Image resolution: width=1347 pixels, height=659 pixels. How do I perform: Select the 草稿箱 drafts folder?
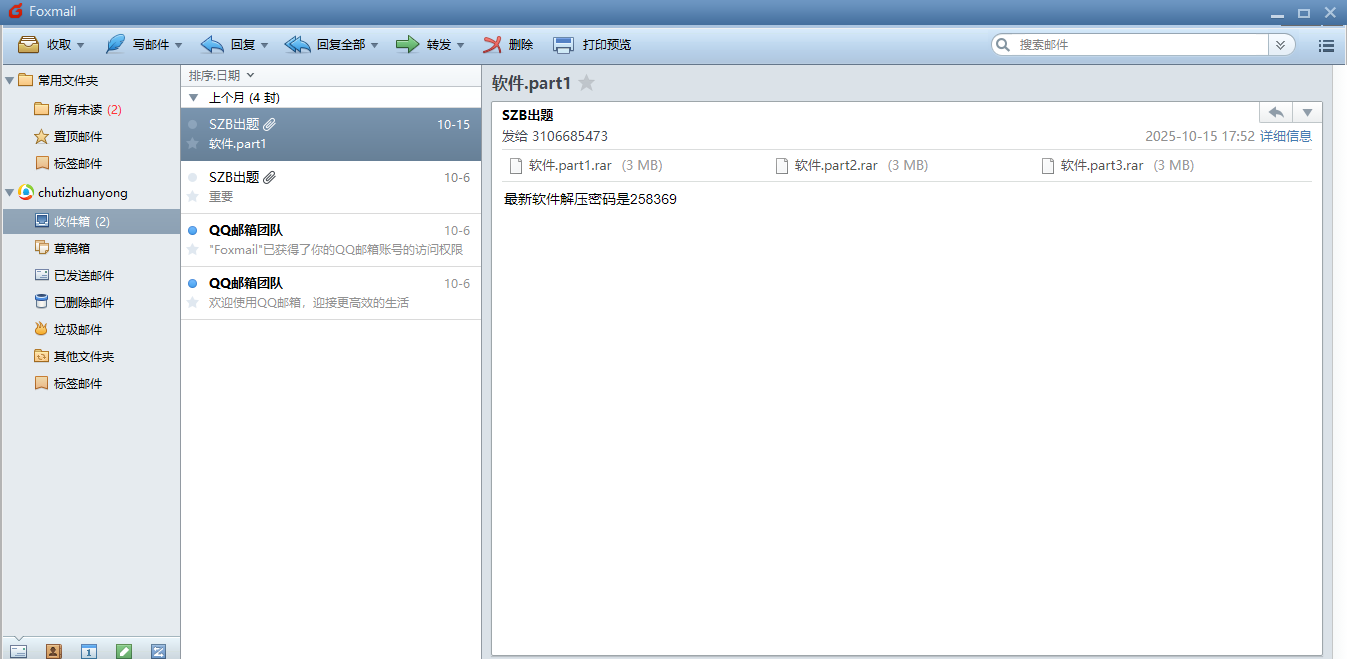click(71, 248)
